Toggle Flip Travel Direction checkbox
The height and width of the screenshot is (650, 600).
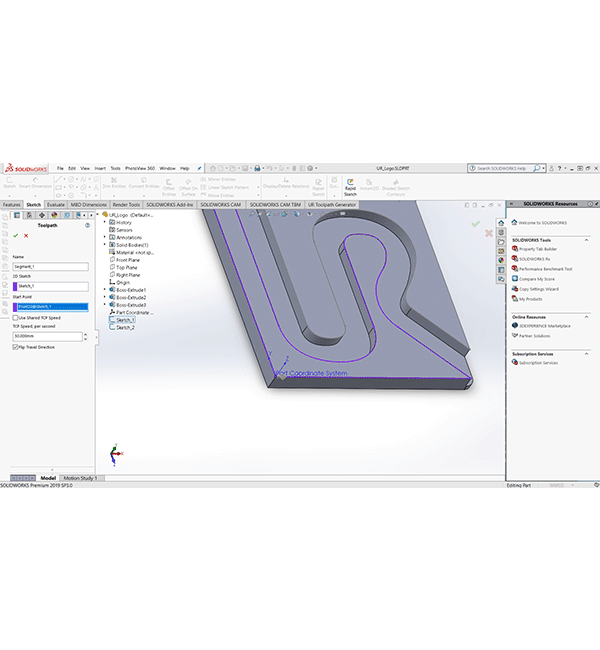(x=15, y=347)
